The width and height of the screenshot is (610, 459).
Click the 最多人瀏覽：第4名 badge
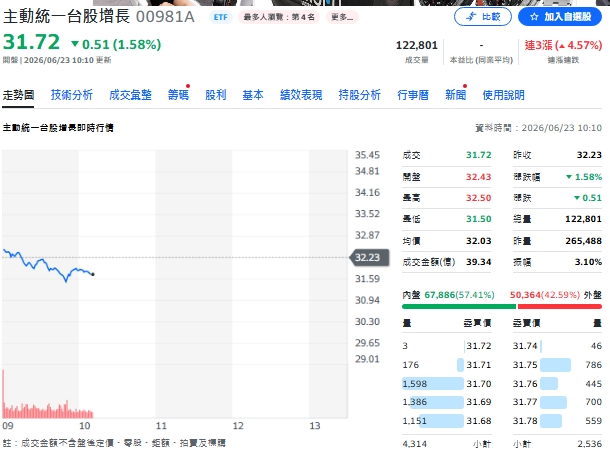279,17
